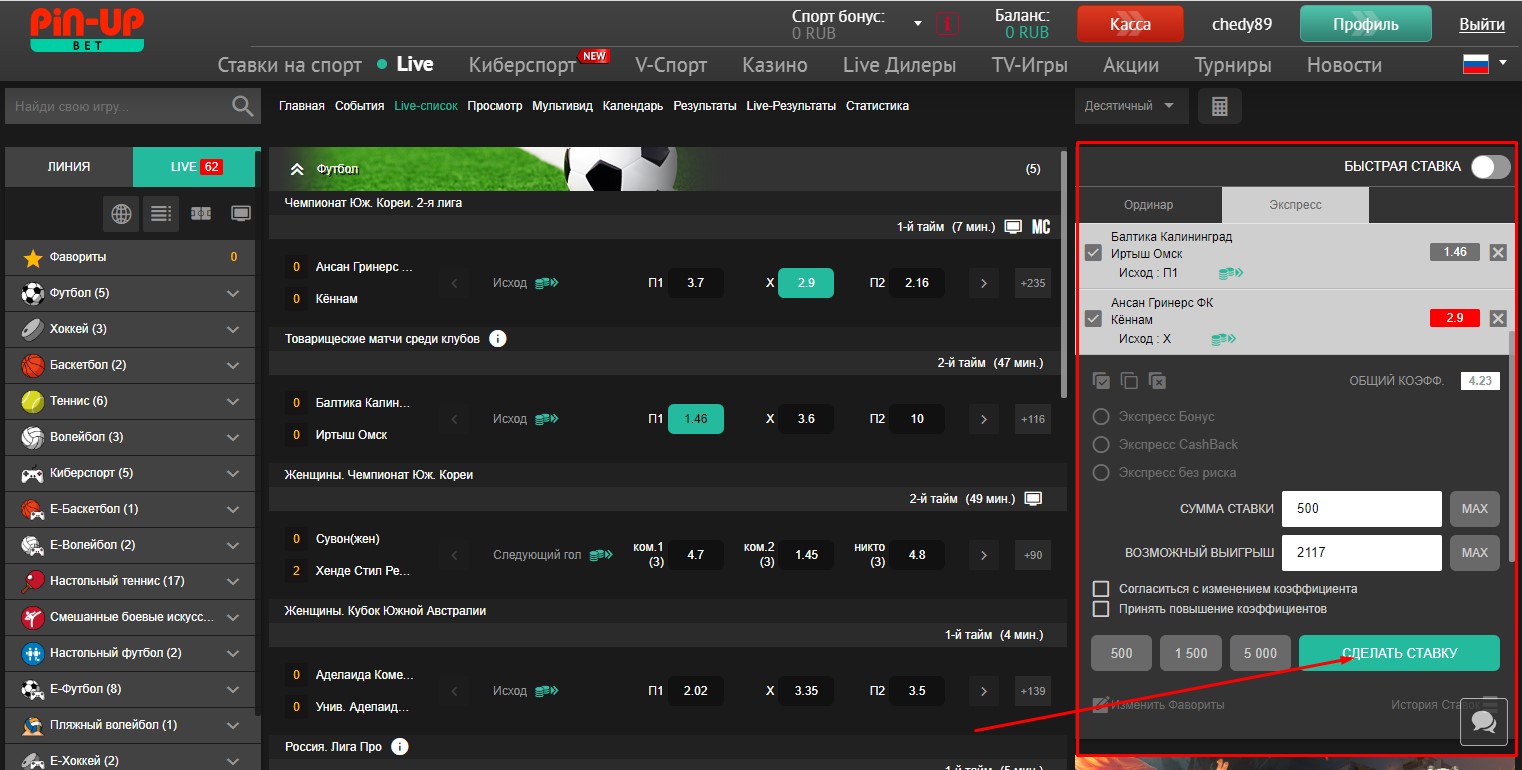1522x770 pixels.
Task: Select list view icon in sidebar
Action: tap(160, 213)
